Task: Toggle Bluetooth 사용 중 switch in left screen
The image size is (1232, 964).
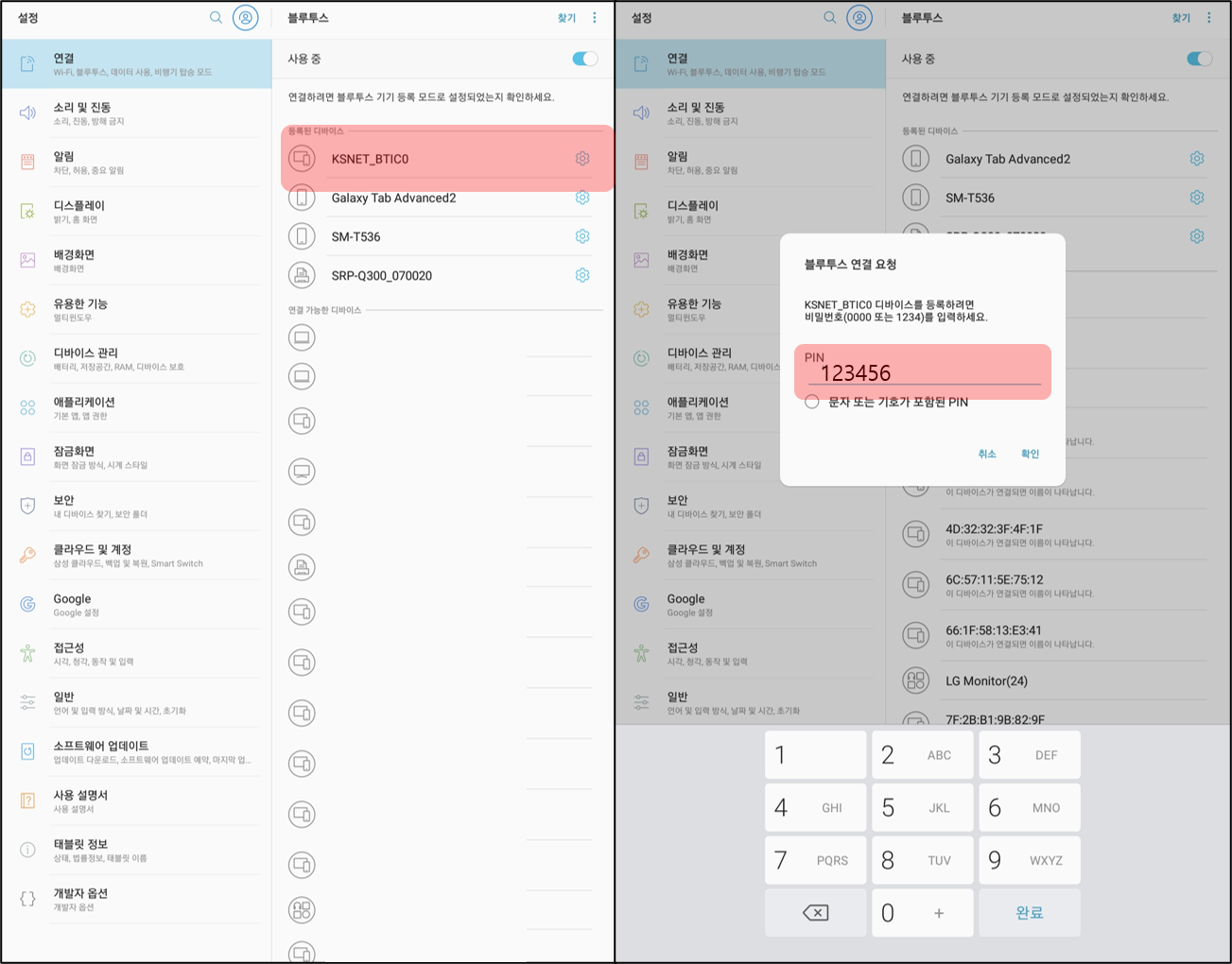Action: pyautogui.click(x=585, y=59)
